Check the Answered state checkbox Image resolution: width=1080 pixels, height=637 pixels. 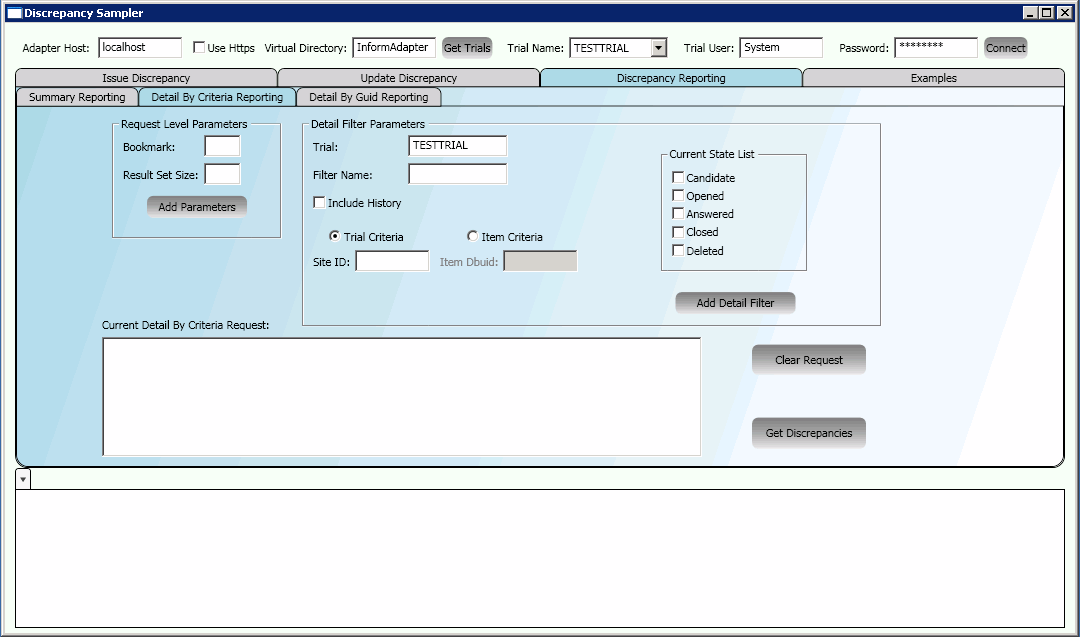click(678, 213)
